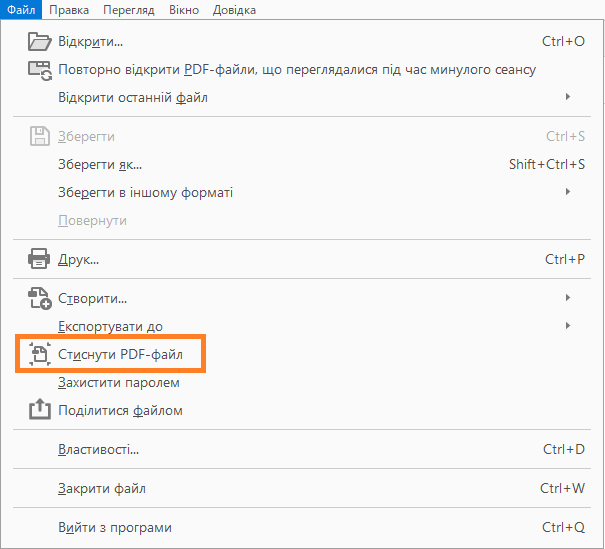Expand the Експортувати до submenu arrow
The width and height of the screenshot is (605, 549).
(568, 326)
